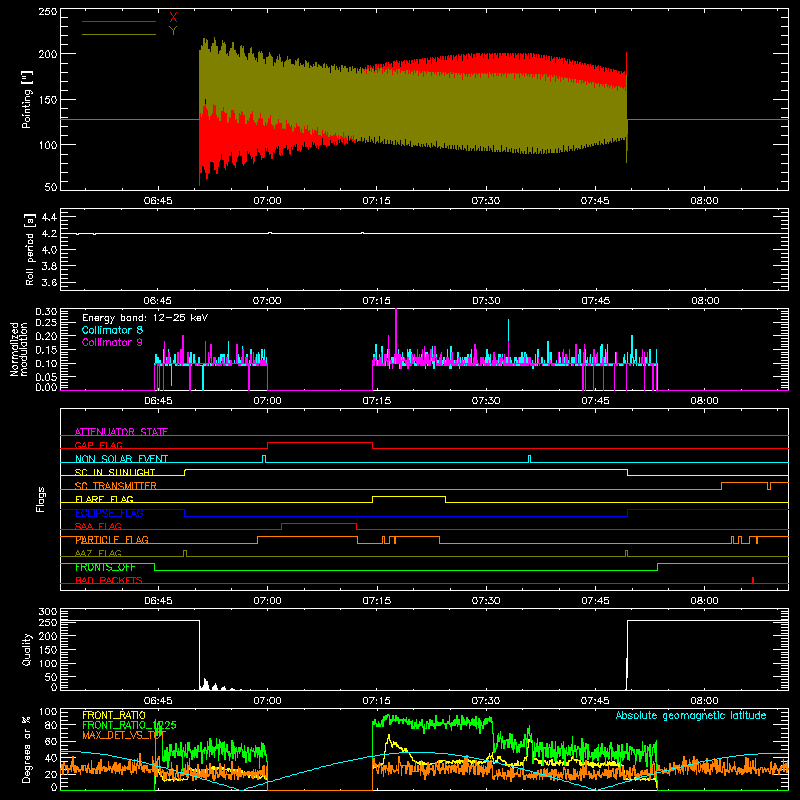Click the 4.4 tick on Roll period axis

pos(49,217)
